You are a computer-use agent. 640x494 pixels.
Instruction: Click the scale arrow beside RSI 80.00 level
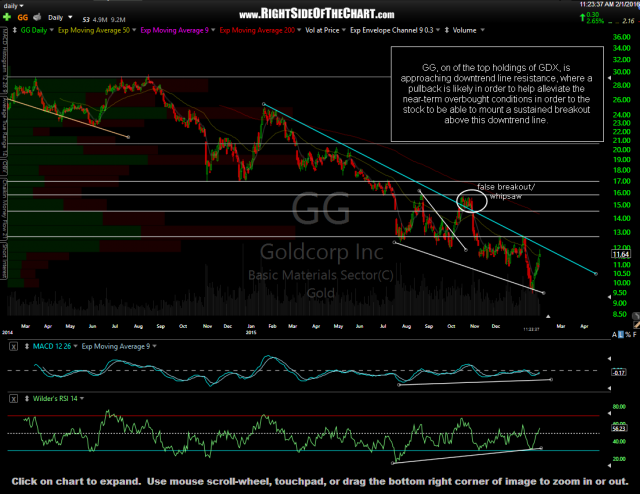pyautogui.click(x=609, y=413)
